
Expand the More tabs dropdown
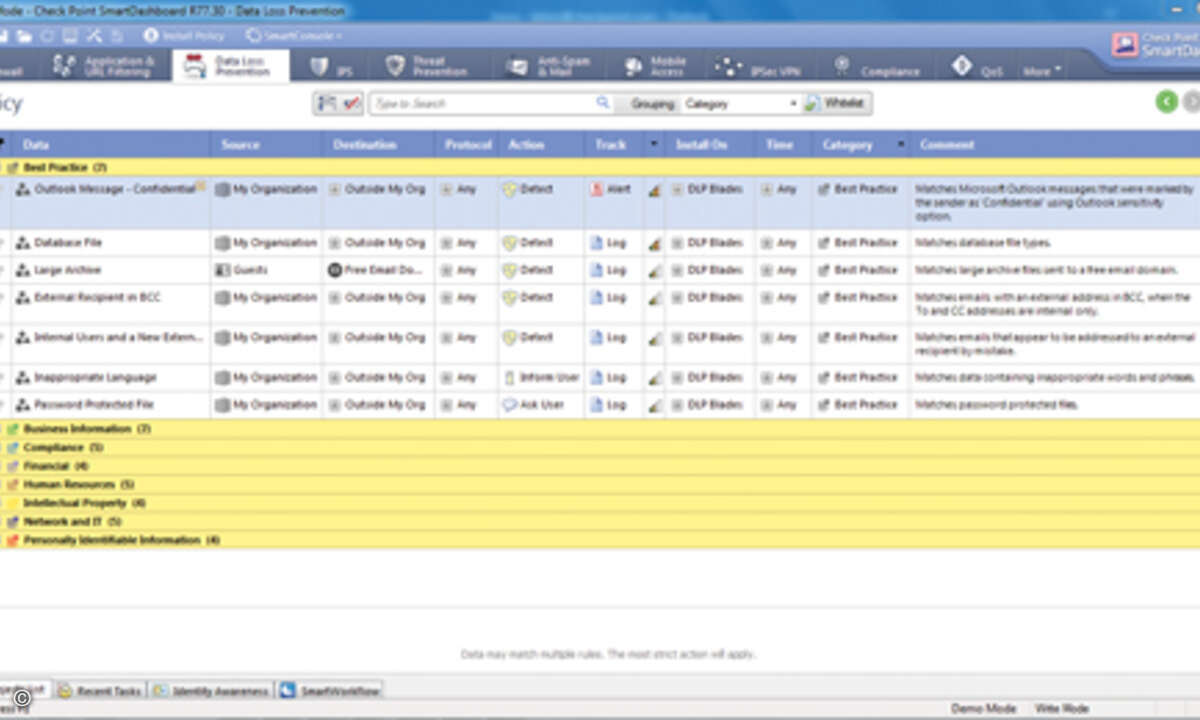point(1041,71)
